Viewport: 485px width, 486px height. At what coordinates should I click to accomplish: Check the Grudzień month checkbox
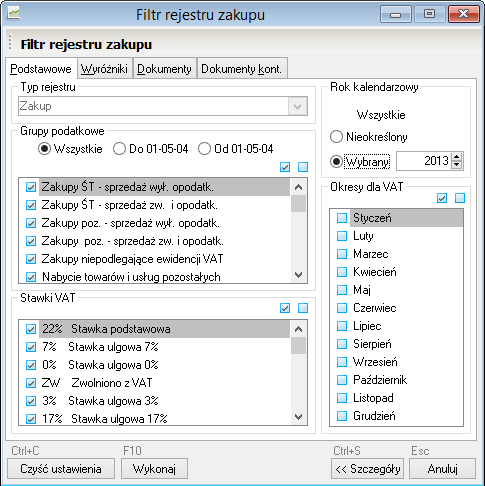click(342, 416)
